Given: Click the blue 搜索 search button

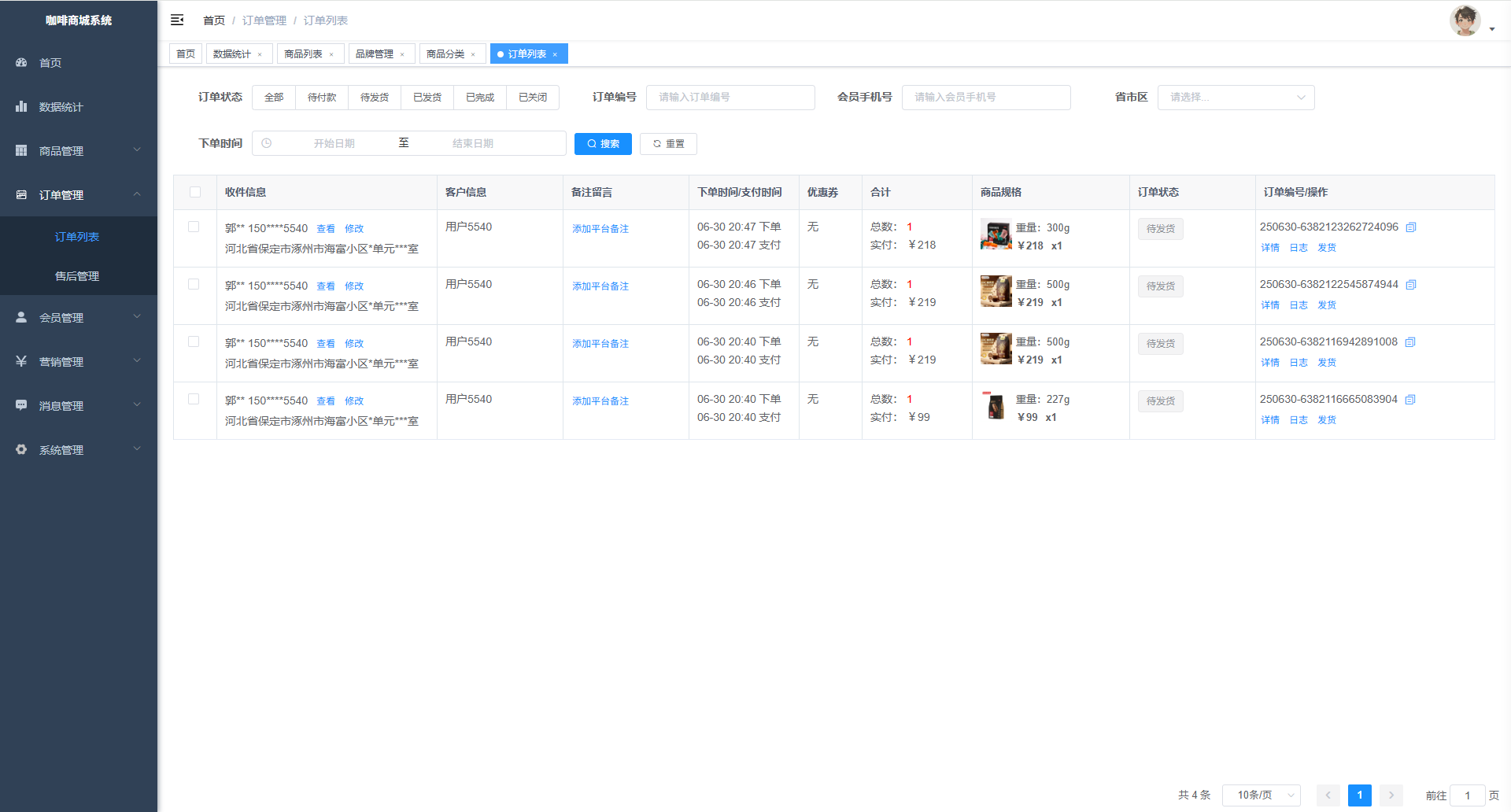Looking at the screenshot, I should coord(603,144).
